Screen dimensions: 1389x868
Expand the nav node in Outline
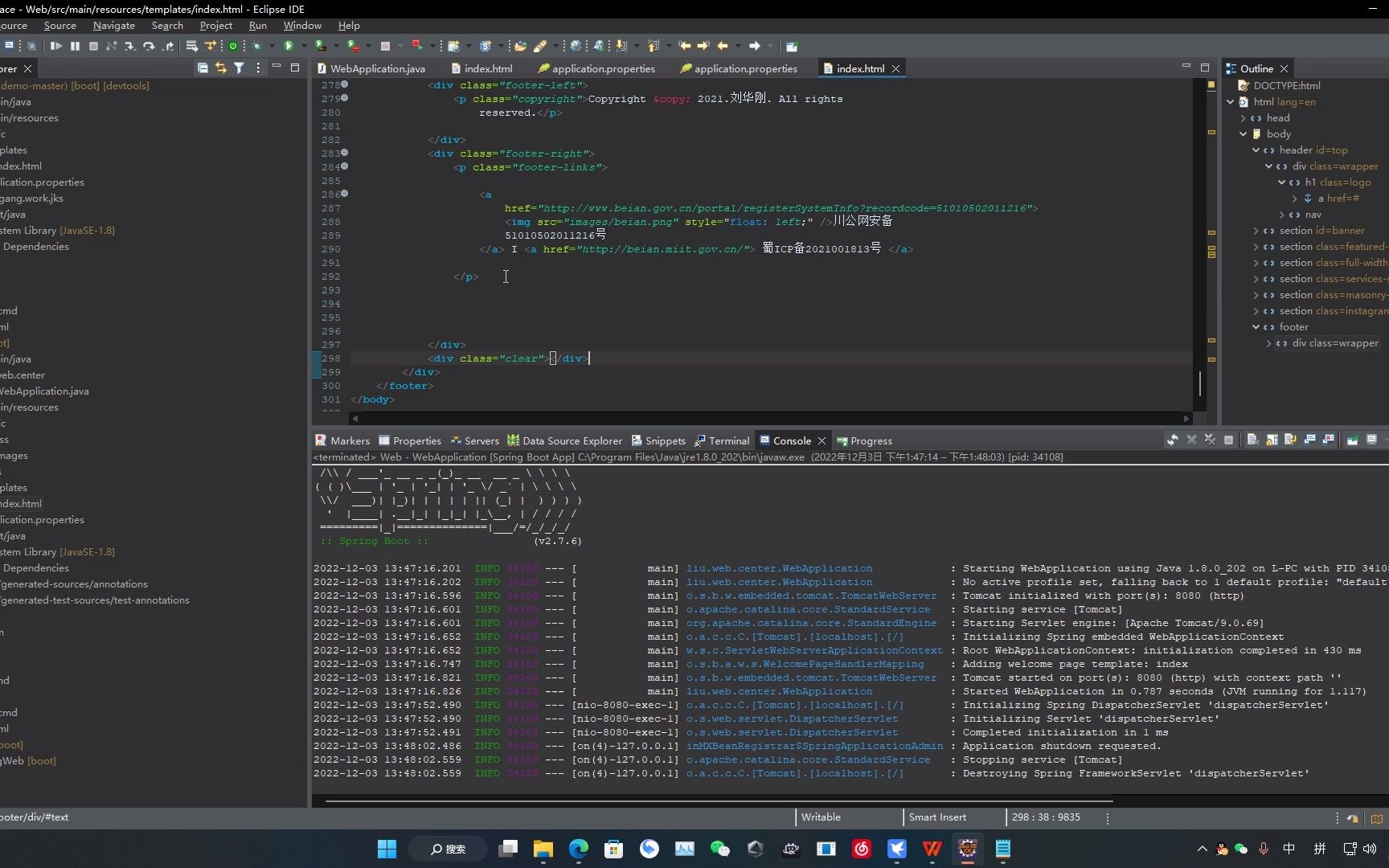[1282, 215]
